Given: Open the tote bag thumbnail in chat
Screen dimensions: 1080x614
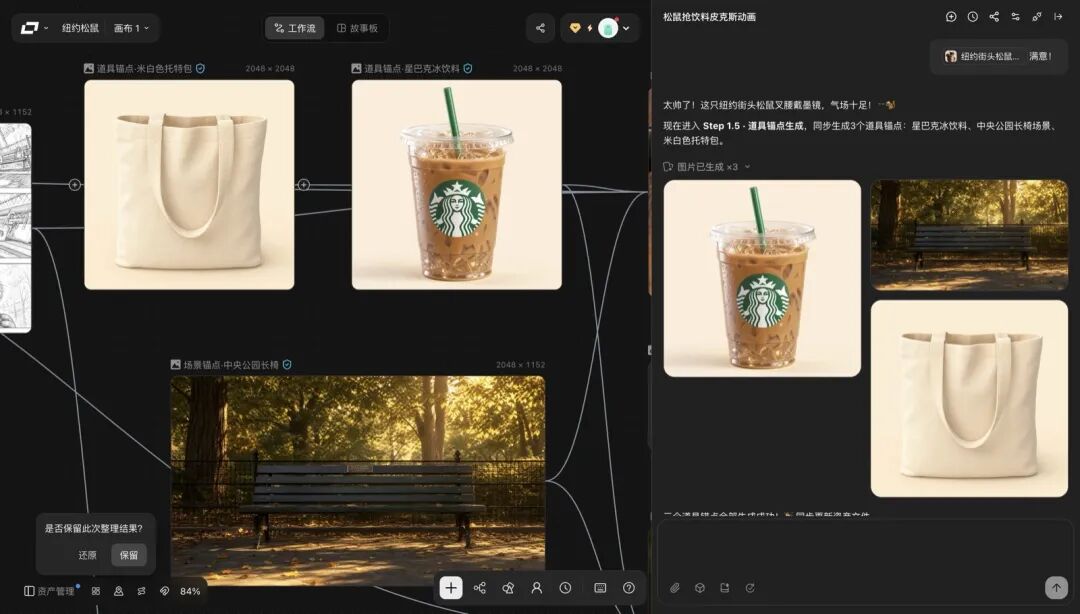Looking at the screenshot, I should [969, 398].
